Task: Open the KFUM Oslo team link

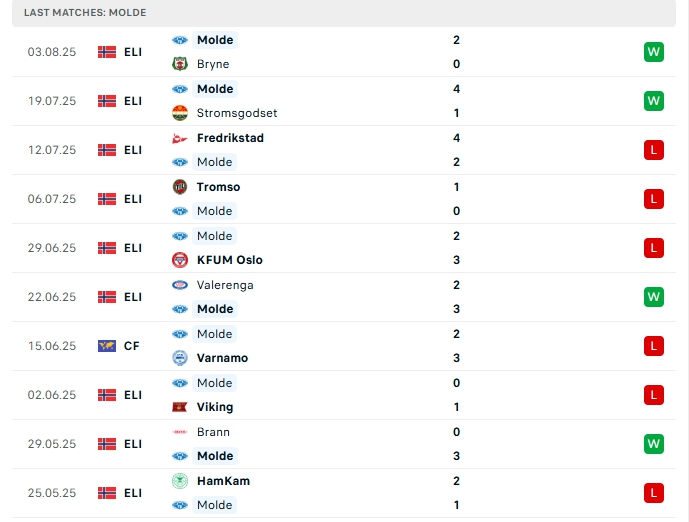Action: pyautogui.click(x=230, y=260)
